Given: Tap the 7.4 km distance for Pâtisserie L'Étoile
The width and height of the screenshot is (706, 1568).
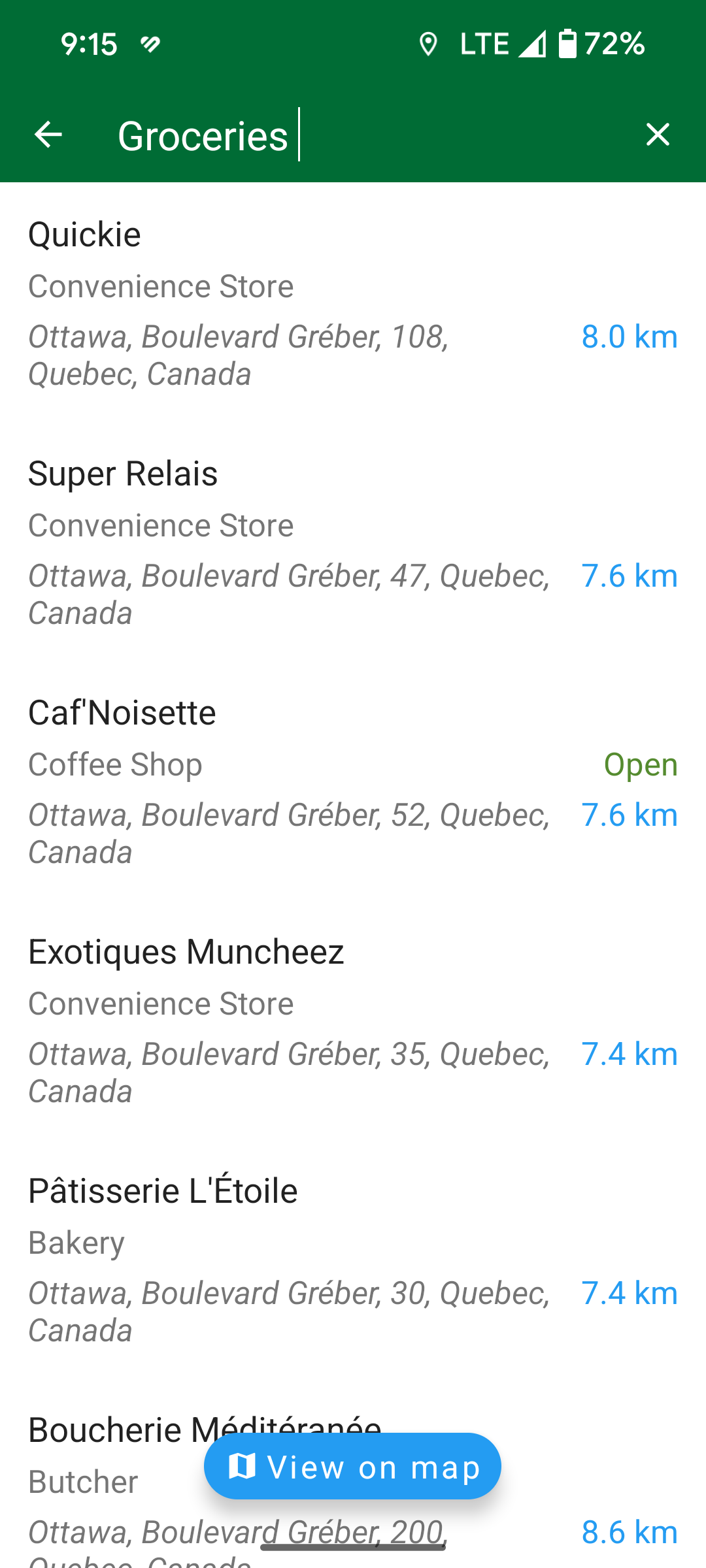Looking at the screenshot, I should [629, 1293].
